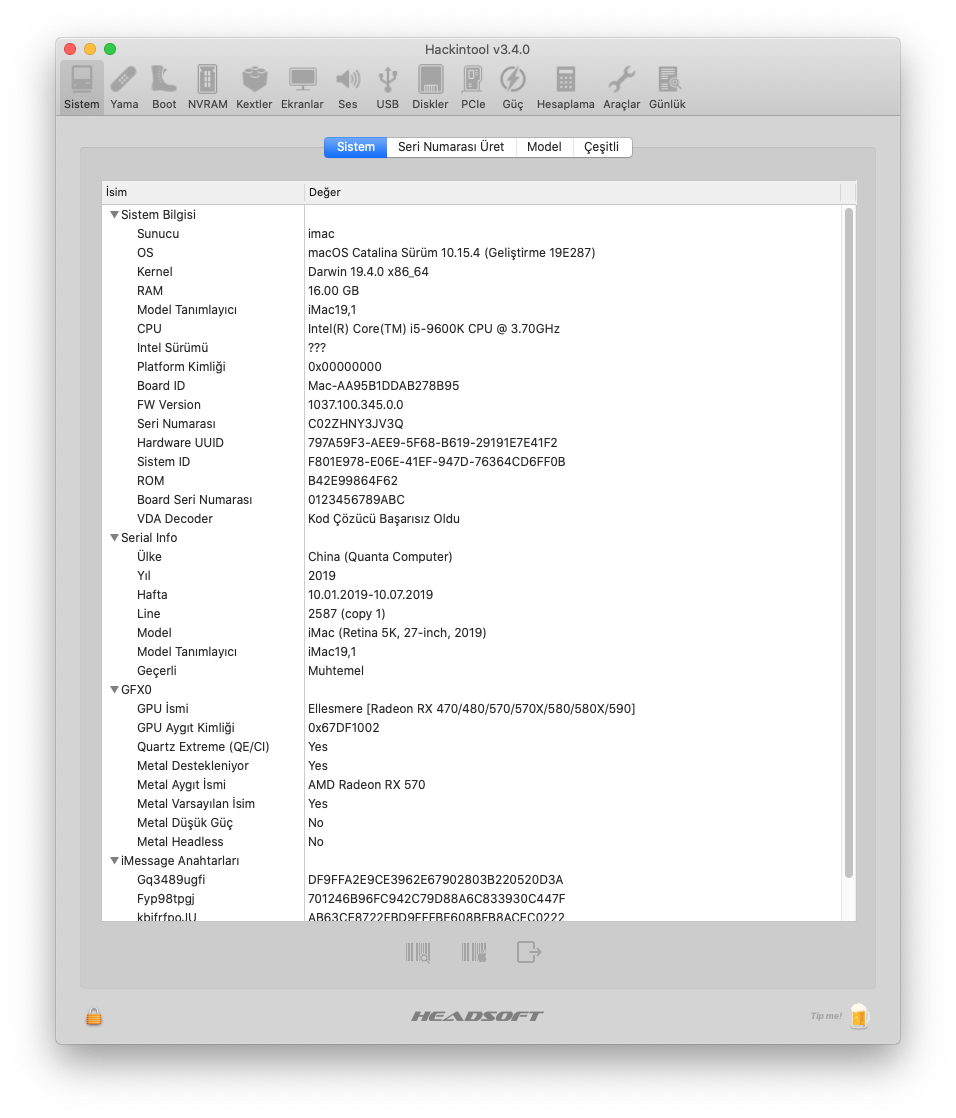This screenshot has width=956, height=1118.
Task: Select the Diskler disk icon
Action: (430, 86)
